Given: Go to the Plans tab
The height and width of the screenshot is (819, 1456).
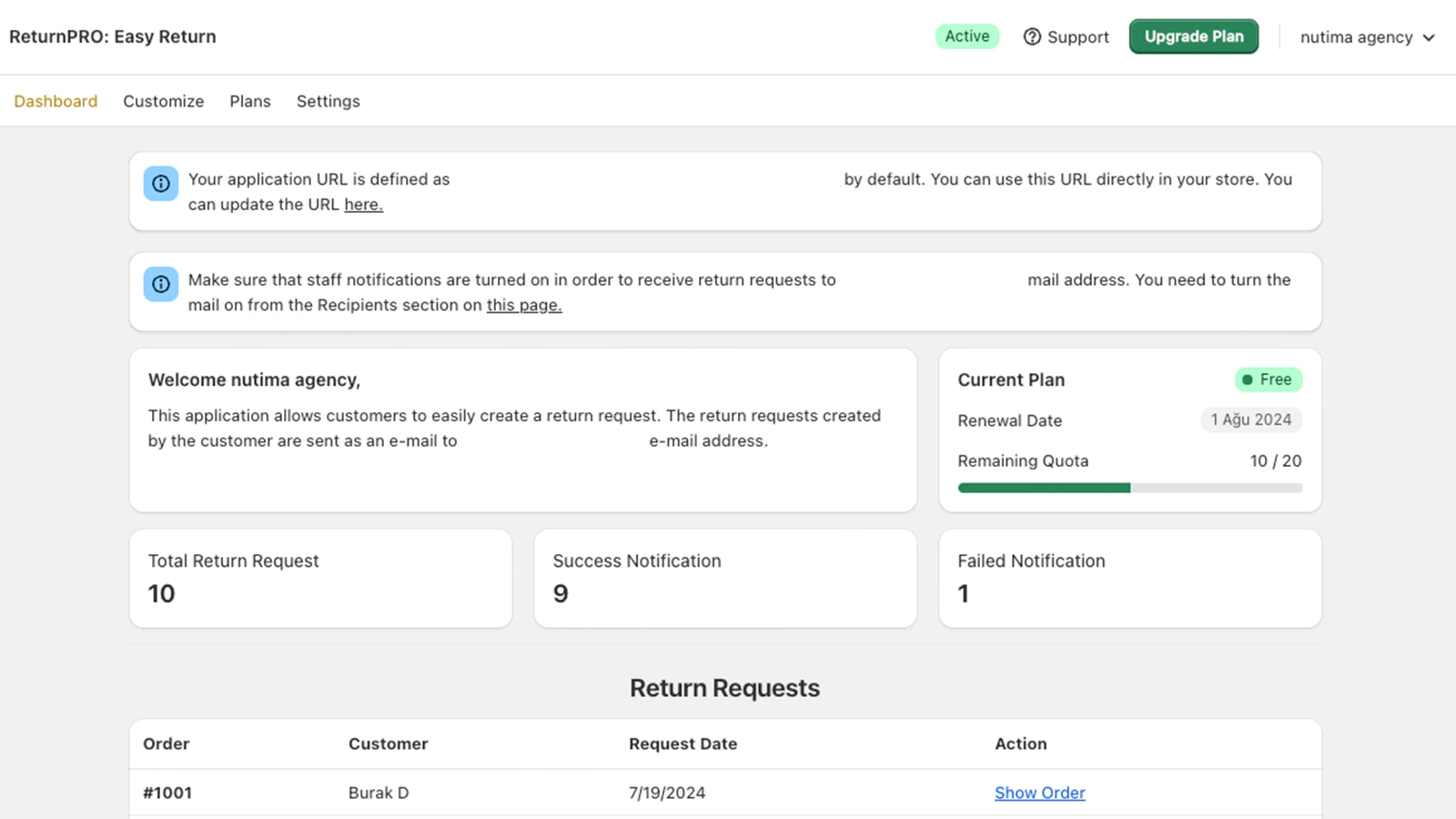Looking at the screenshot, I should point(250,101).
